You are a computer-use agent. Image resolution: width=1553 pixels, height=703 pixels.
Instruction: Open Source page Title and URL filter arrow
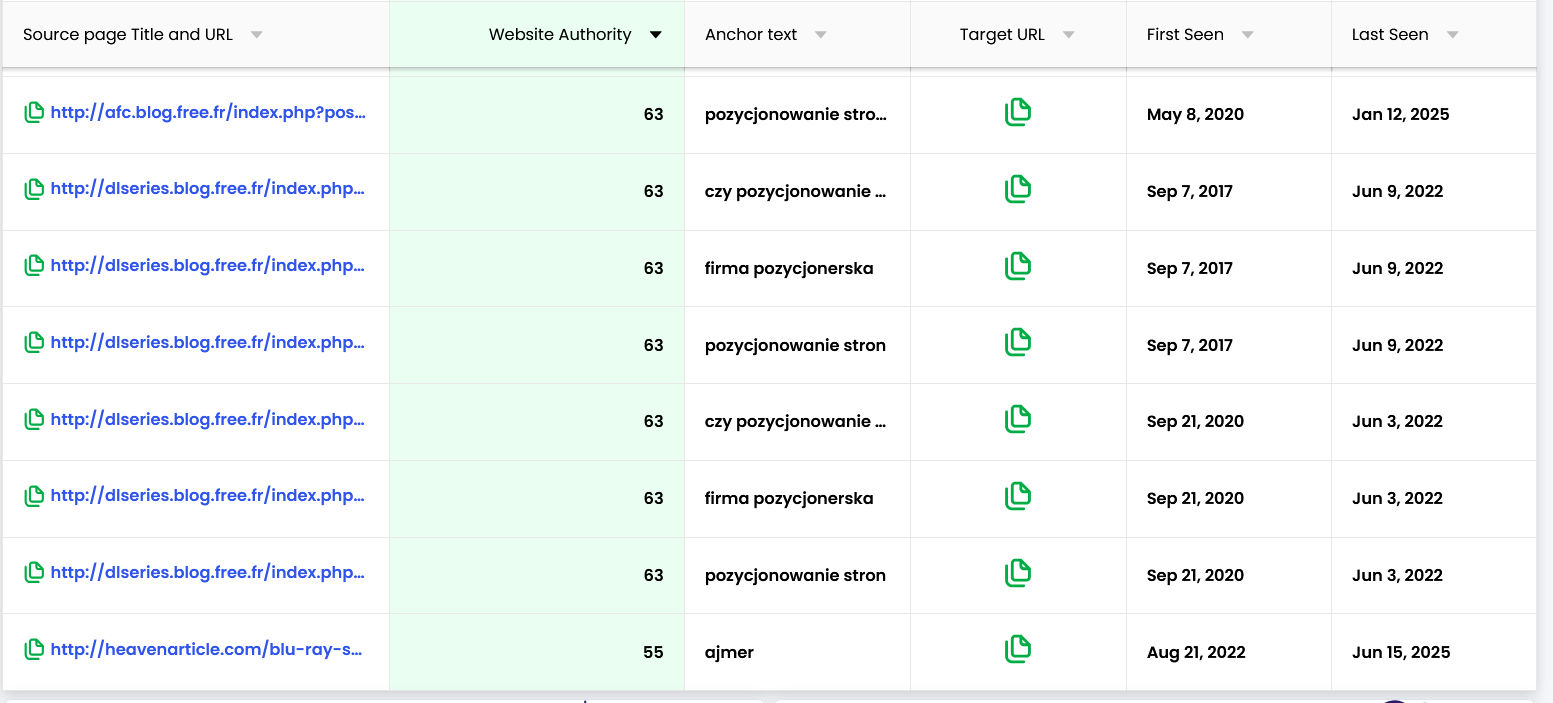point(256,35)
